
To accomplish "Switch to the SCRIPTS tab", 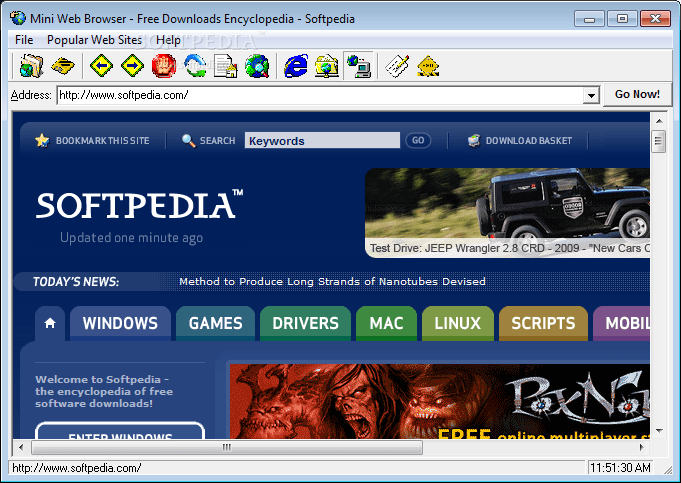I will click(x=543, y=323).
